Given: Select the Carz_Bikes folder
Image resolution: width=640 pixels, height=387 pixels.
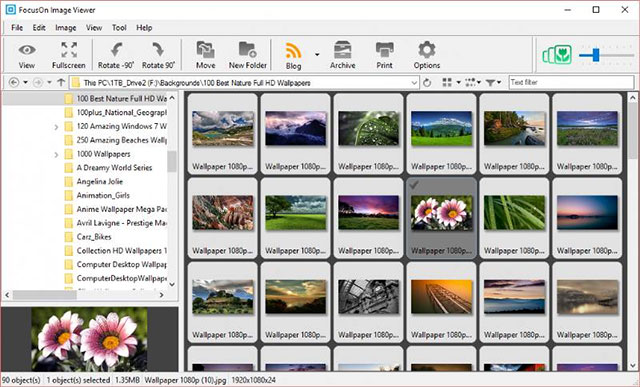Looking at the screenshot, I should (88, 237).
